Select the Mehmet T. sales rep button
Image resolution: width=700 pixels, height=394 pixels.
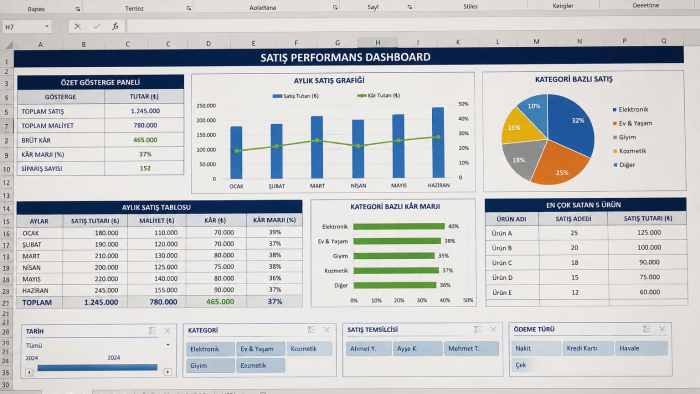pyautogui.click(x=471, y=348)
